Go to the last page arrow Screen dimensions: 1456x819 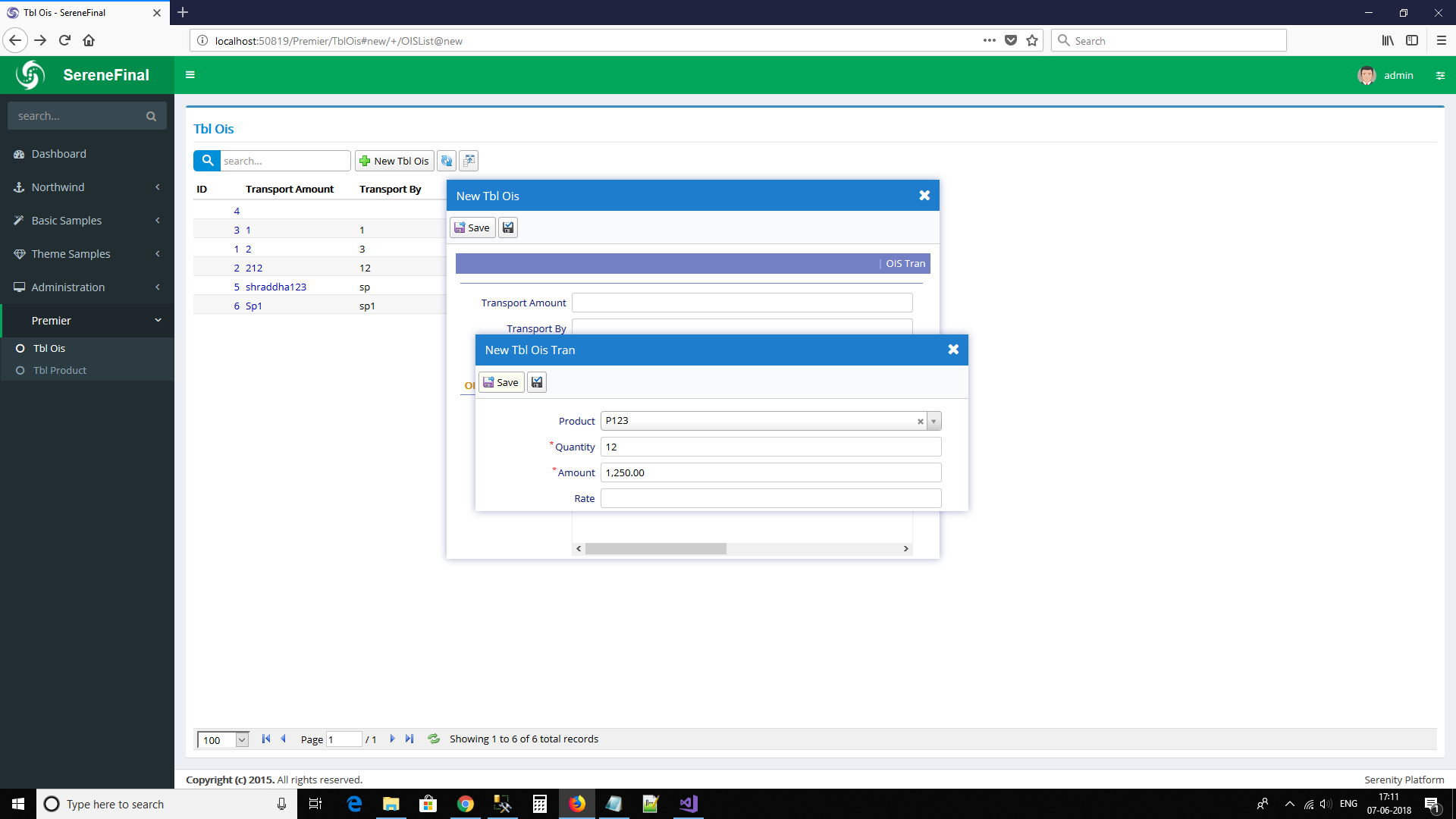pos(409,739)
